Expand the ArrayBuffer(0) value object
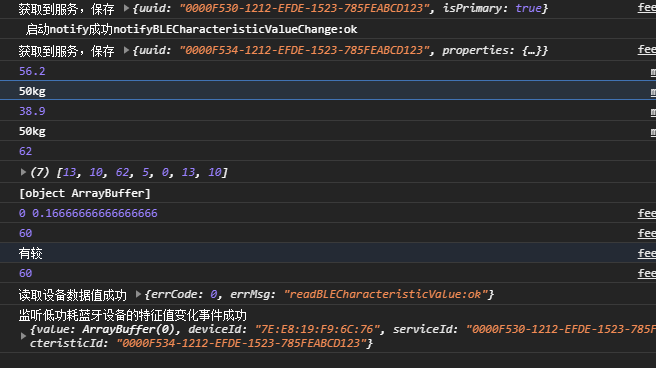The height and width of the screenshot is (368, 656). [23, 336]
